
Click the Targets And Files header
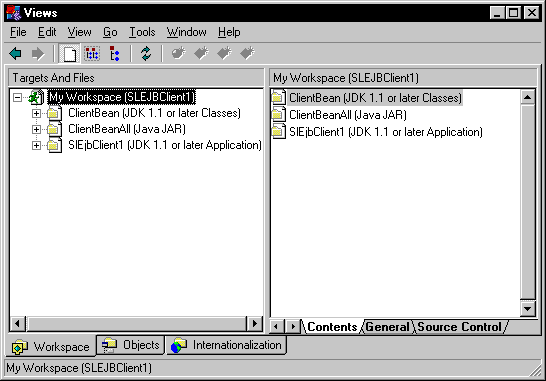[136, 78]
